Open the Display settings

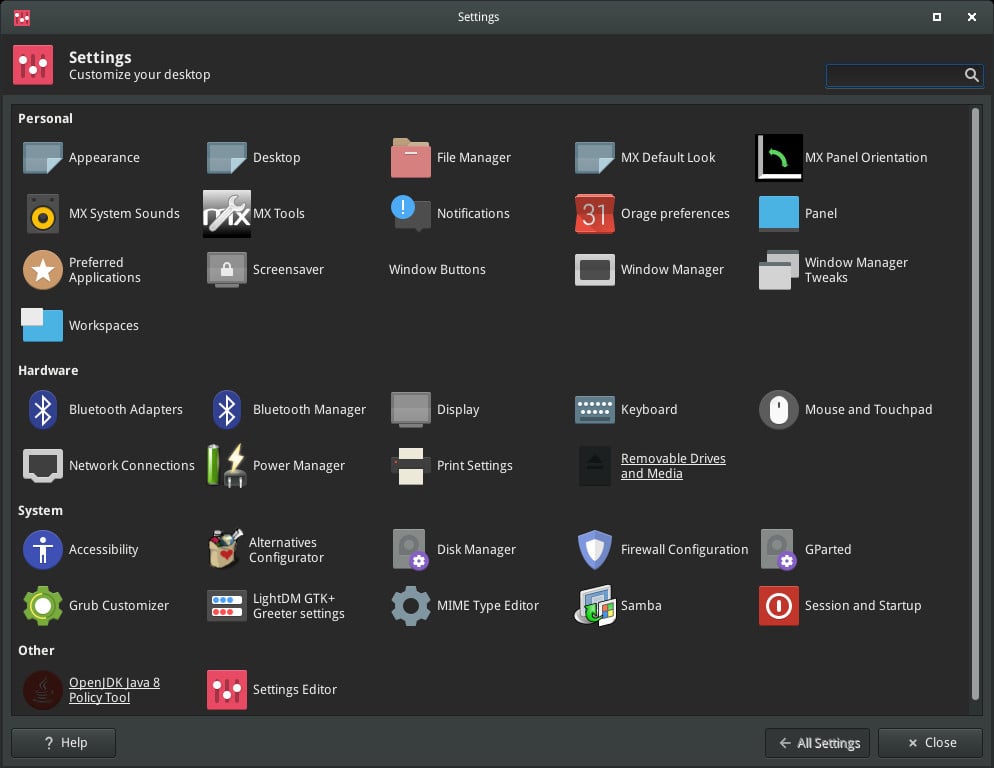(x=457, y=409)
